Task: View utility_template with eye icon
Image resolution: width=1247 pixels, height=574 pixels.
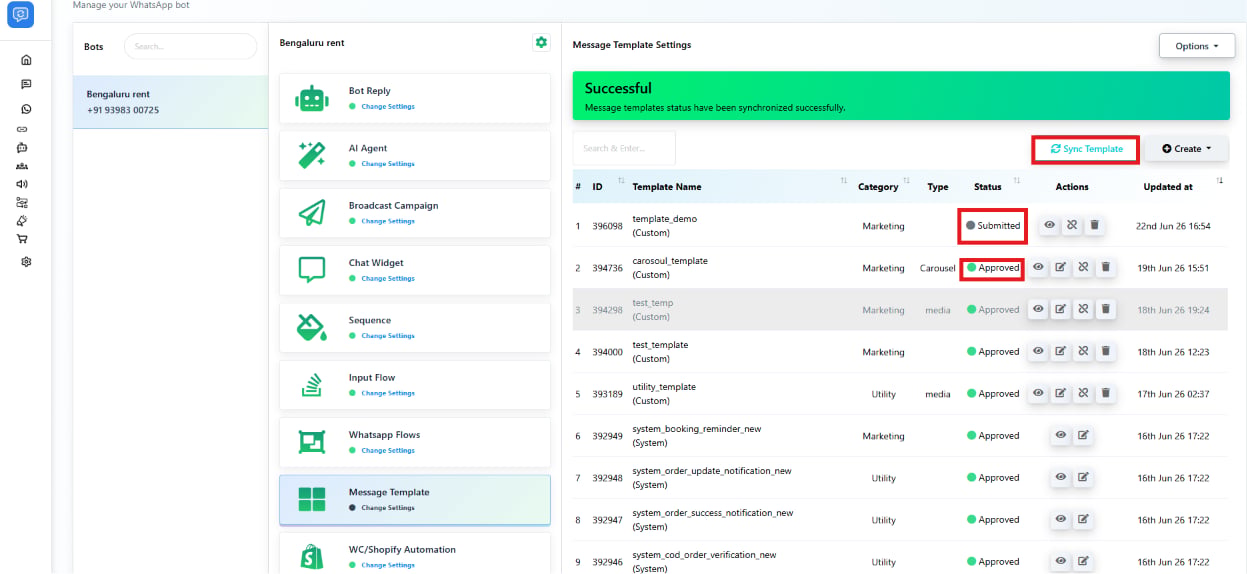Action: pyautogui.click(x=1039, y=394)
